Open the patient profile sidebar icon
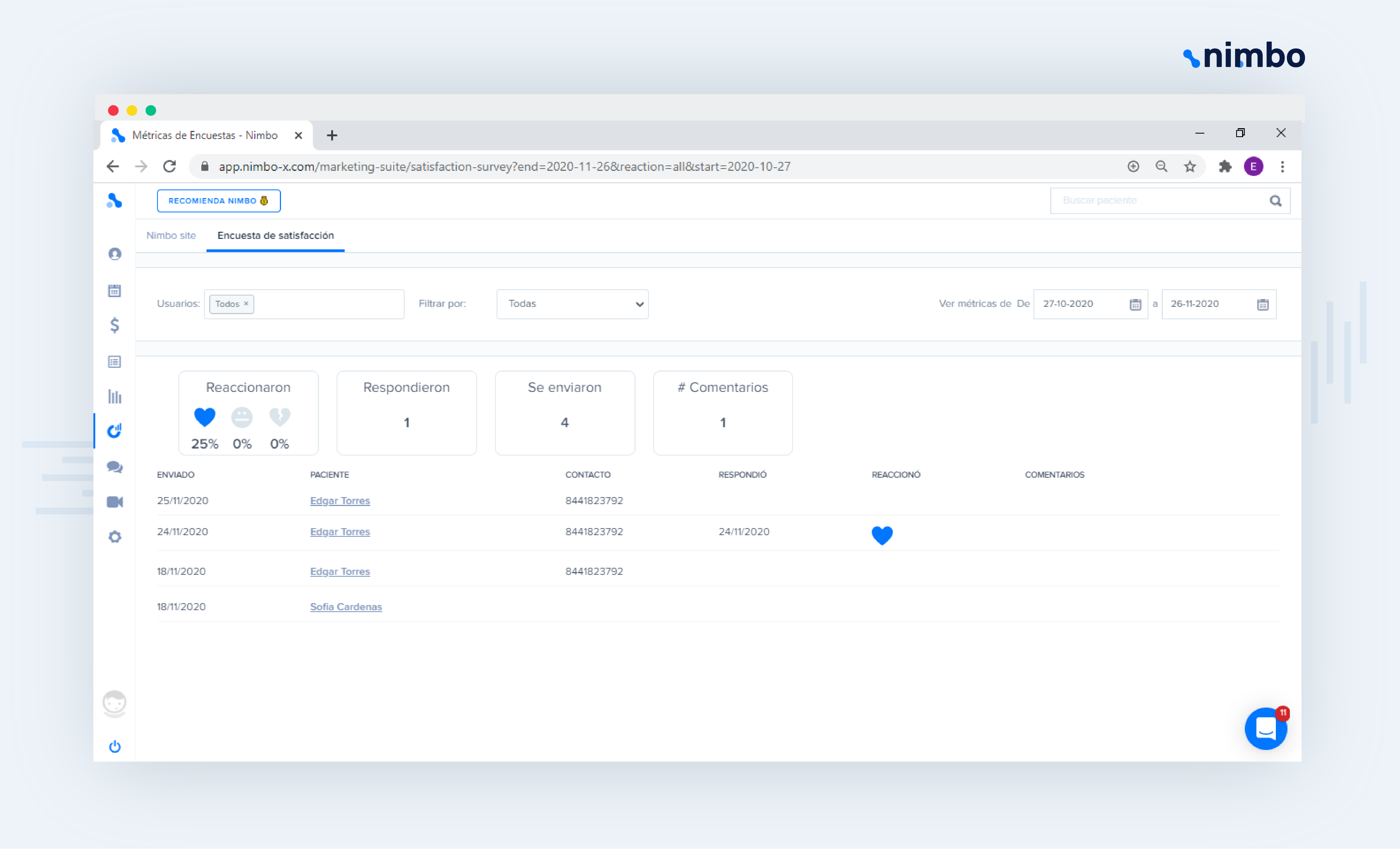This screenshot has width=1400, height=849. 114,254
